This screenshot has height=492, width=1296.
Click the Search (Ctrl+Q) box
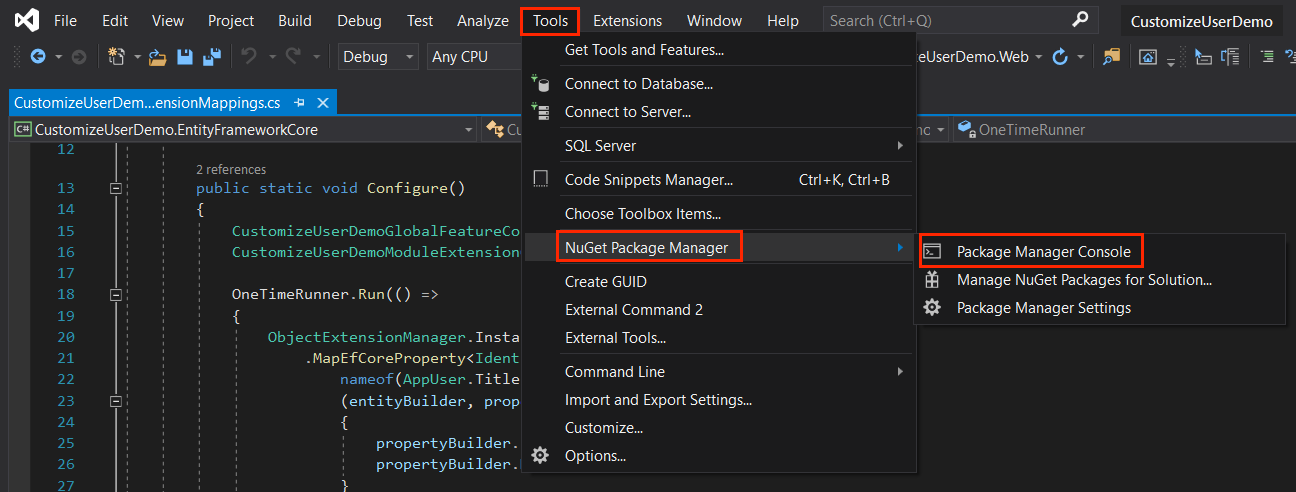946,20
